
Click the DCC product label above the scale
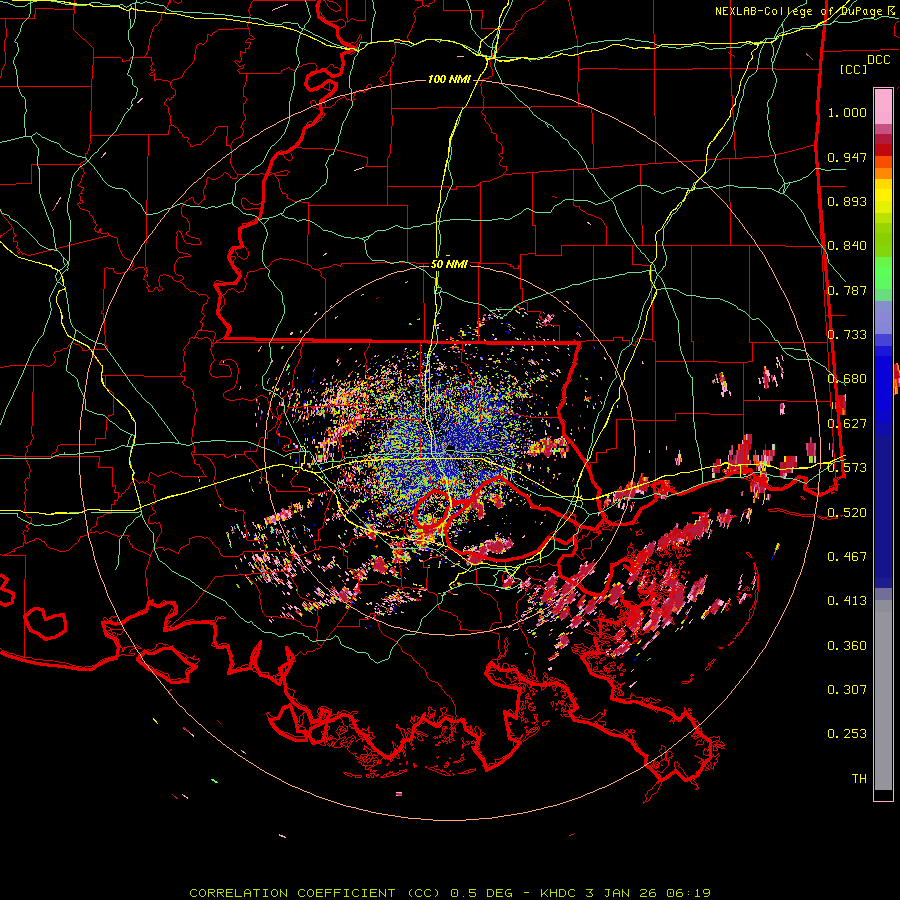click(x=878, y=60)
